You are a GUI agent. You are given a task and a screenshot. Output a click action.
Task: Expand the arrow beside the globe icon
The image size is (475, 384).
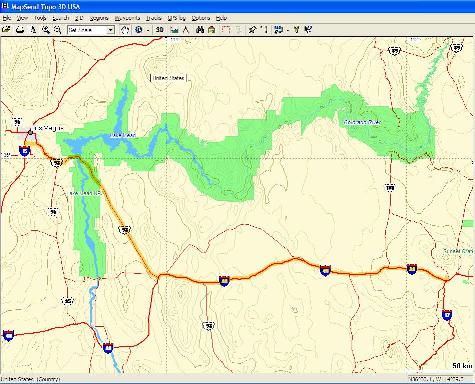(148, 30)
